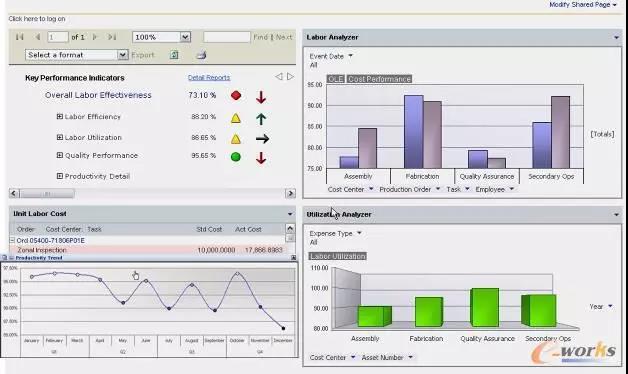Open Unit Labor Cost panel menu

[290, 214]
